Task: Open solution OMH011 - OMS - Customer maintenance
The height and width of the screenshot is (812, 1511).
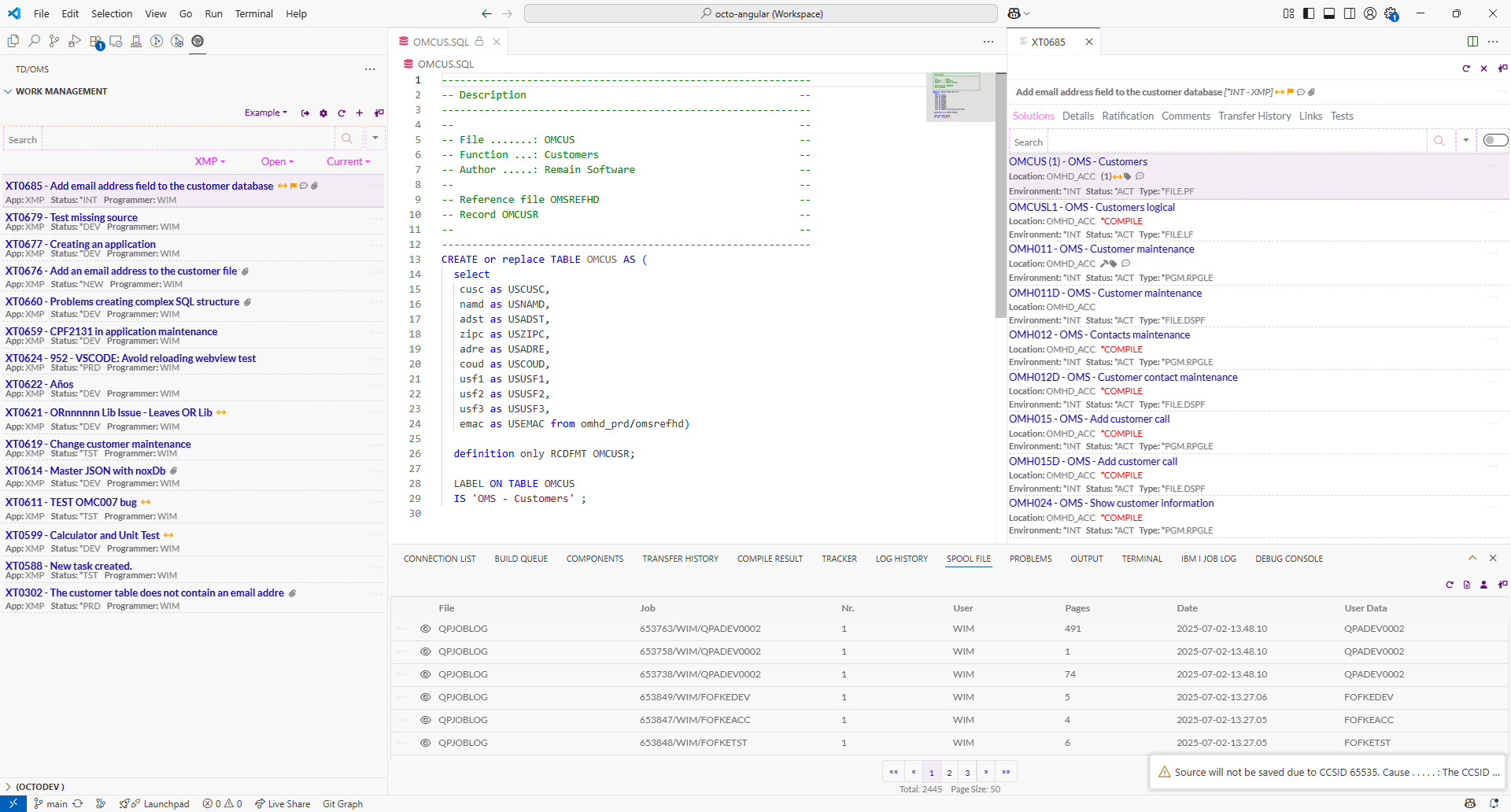Action: (x=1102, y=249)
